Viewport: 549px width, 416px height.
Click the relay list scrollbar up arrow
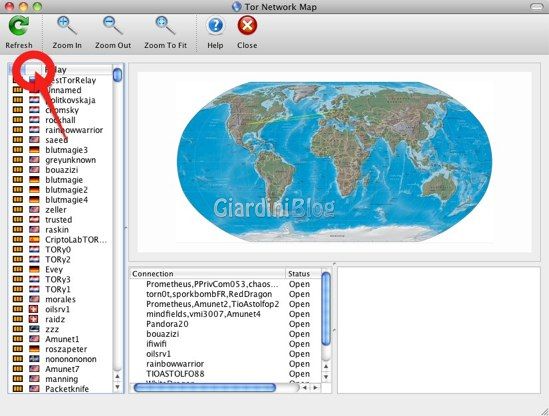(118, 376)
